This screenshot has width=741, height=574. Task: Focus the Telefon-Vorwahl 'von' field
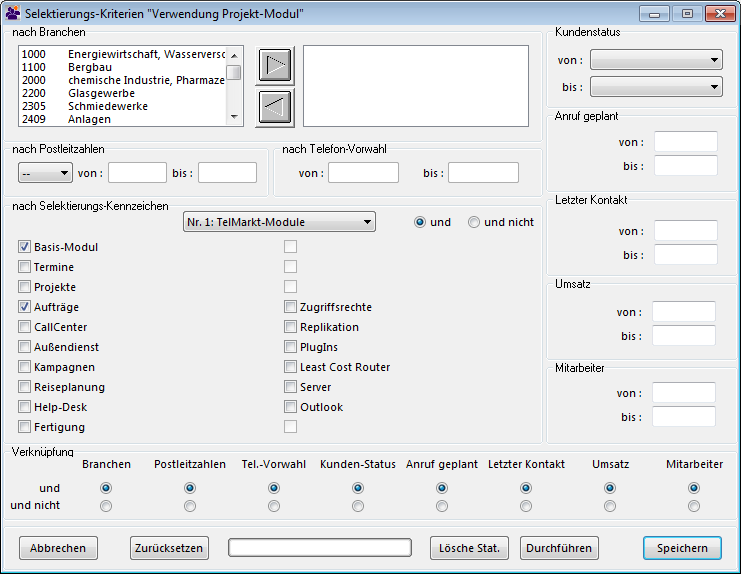[363, 173]
